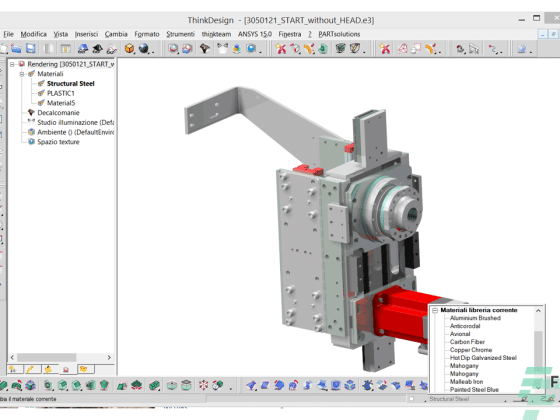The height and width of the screenshot is (420, 560).
Task: Collapse the Materiali libreria corrente list
Action: [x=435, y=310]
